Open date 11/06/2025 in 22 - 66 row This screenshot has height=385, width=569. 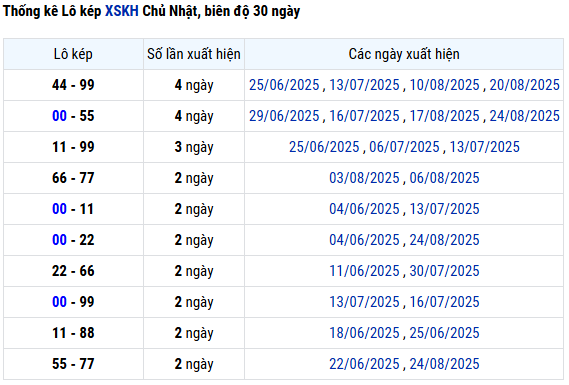pos(364,271)
